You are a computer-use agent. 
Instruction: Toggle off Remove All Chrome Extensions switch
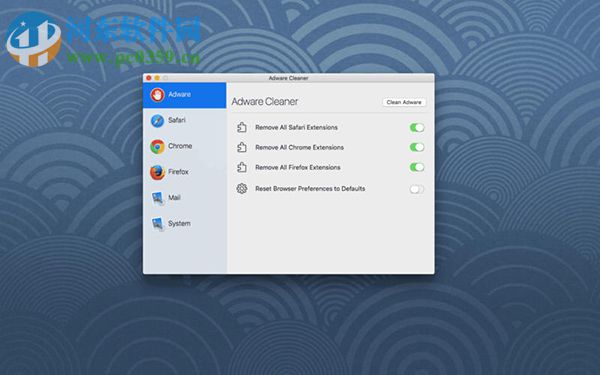point(417,147)
